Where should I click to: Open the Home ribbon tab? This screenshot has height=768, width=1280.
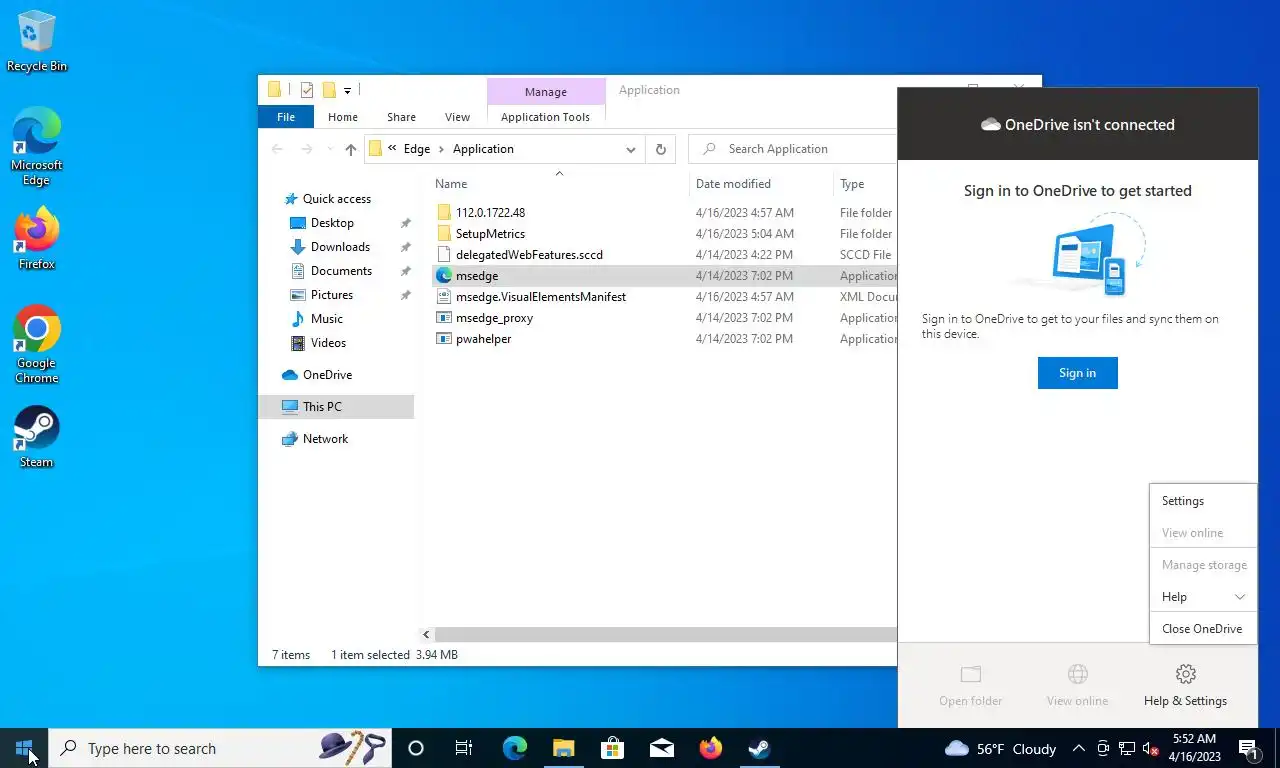pos(343,117)
